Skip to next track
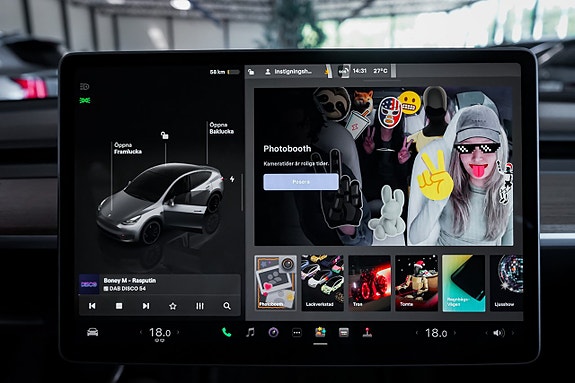Screen dimensions: 575x383 pyautogui.click(x=146, y=306)
